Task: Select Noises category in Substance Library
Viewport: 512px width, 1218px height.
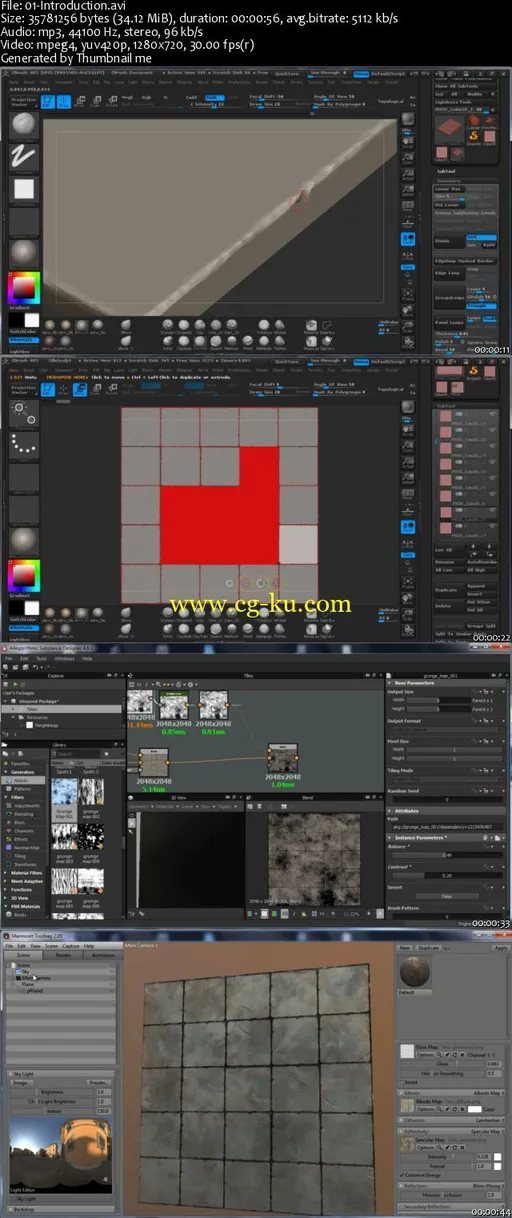Action: (24, 781)
